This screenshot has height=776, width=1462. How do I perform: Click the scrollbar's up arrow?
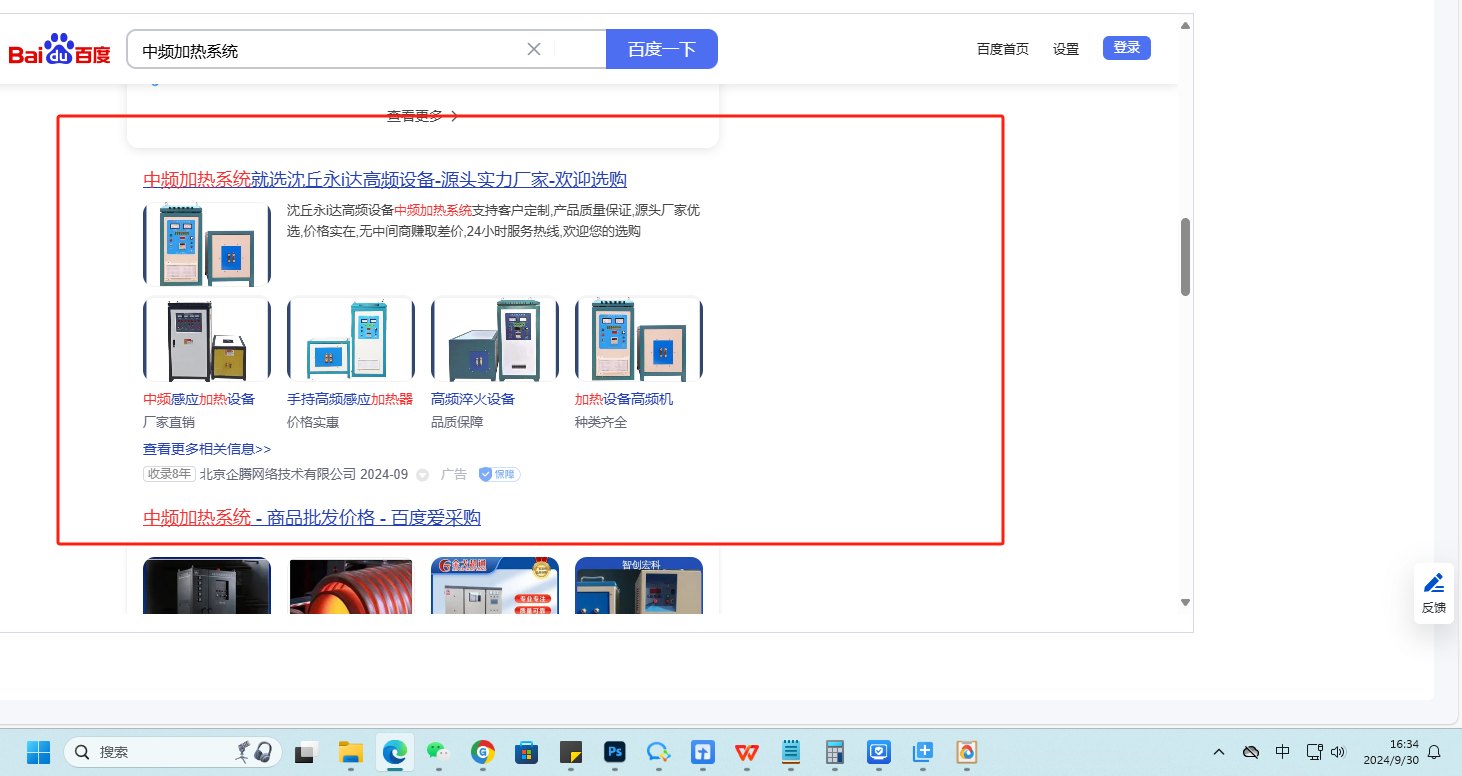(1185, 25)
